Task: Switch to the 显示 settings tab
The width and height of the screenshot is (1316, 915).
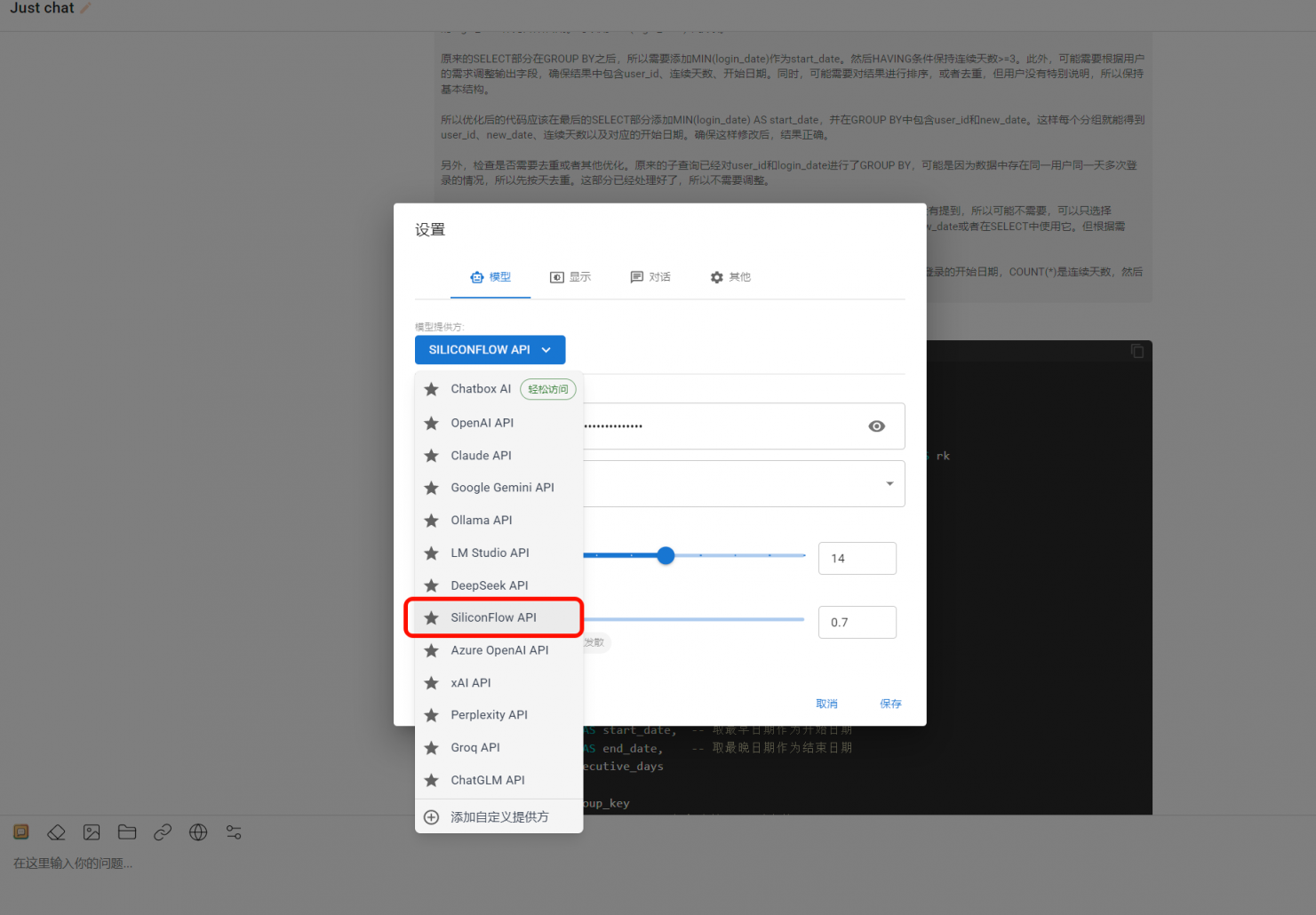Action: 570,277
